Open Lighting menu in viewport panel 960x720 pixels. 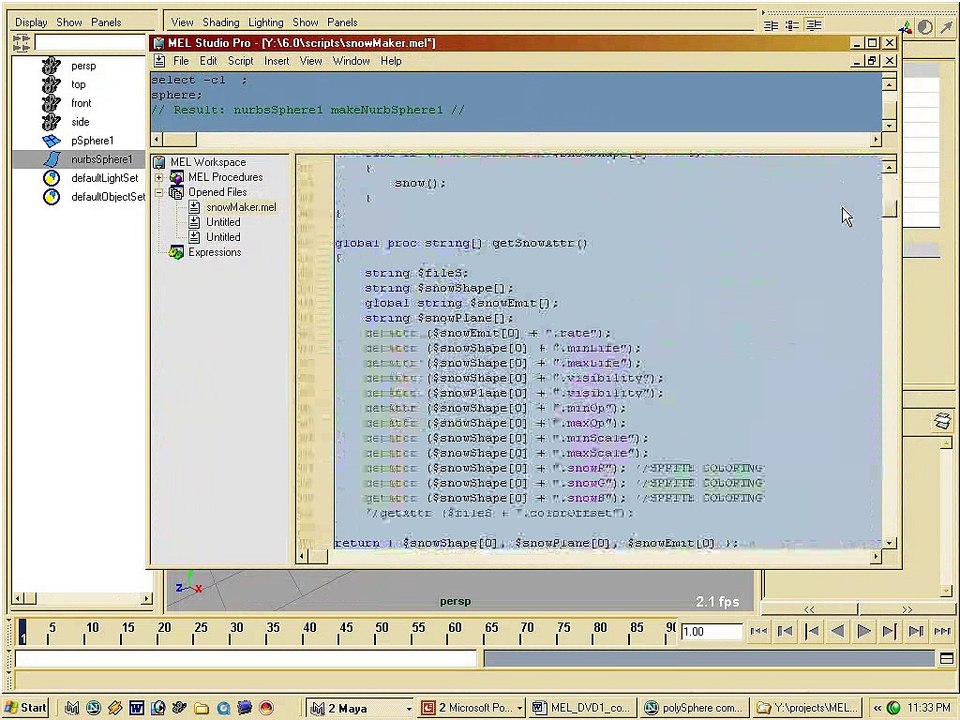[x=266, y=22]
